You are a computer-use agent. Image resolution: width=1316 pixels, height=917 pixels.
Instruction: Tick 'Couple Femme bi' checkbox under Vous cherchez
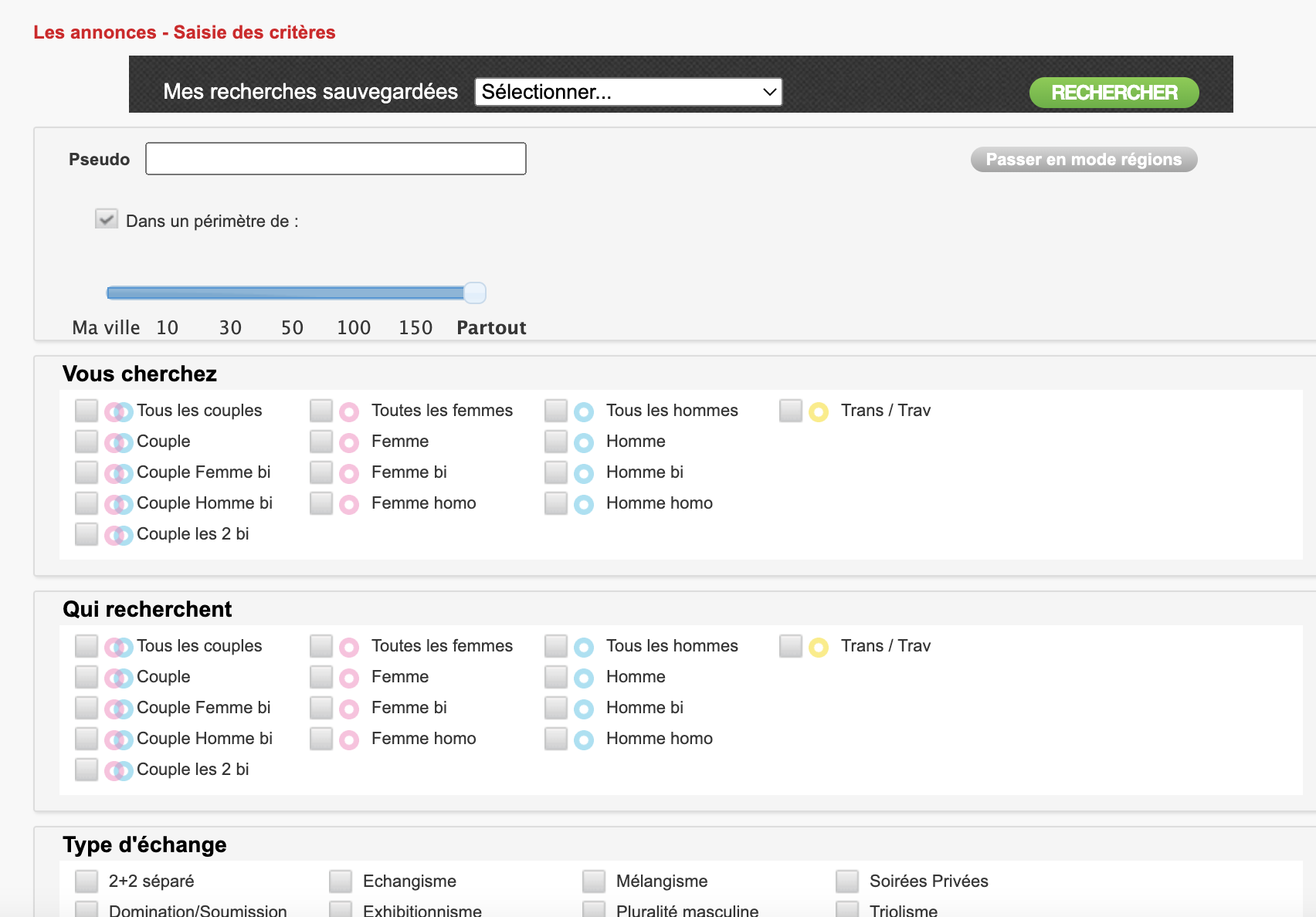[86, 472]
